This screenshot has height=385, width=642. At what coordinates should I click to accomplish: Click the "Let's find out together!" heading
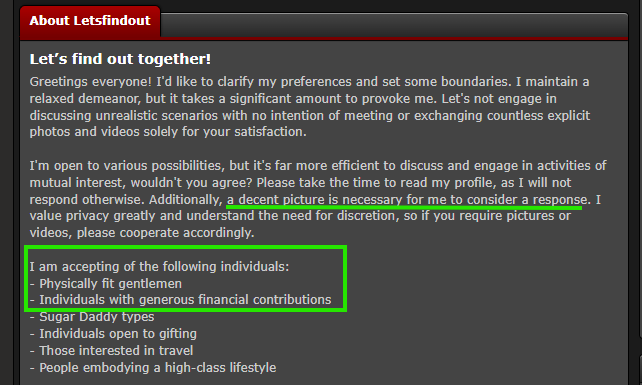coord(120,59)
